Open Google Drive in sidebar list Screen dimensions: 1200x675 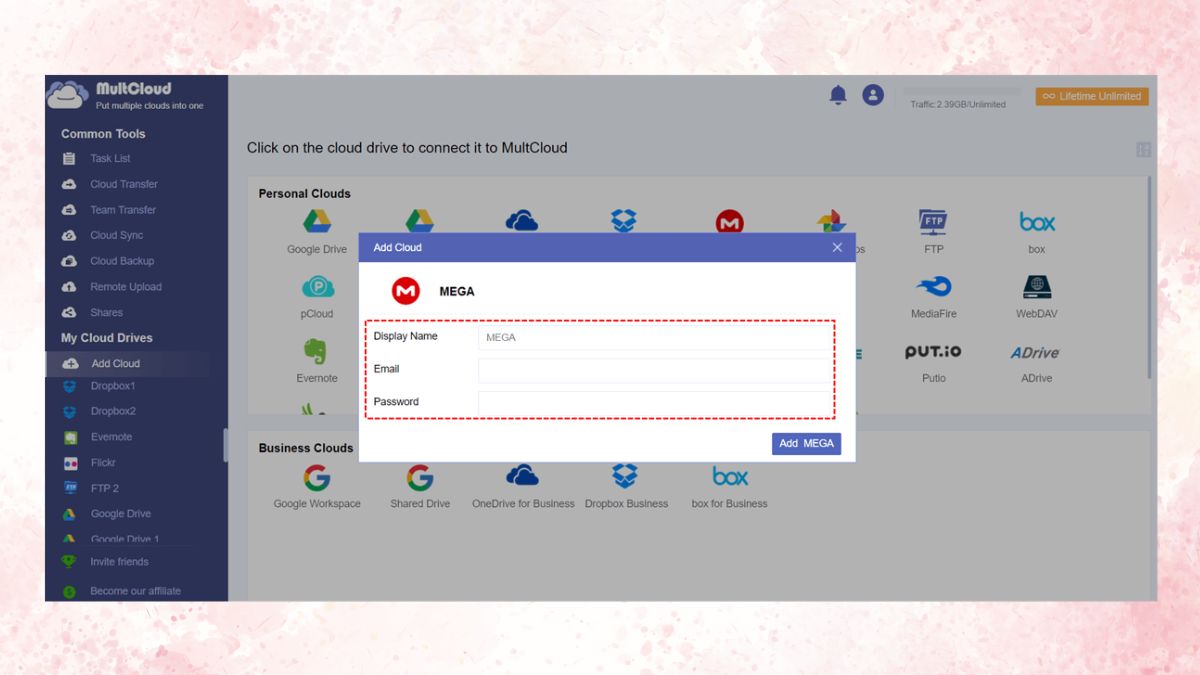tap(120, 514)
